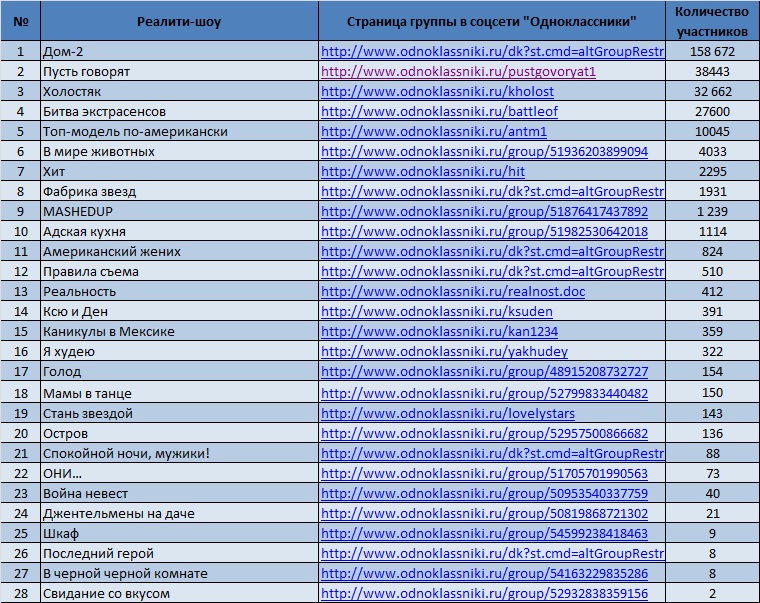Viewport: 760px width, 603px height.
Task: Open the Дом-2 group link
Action: pyautogui.click(x=492, y=52)
